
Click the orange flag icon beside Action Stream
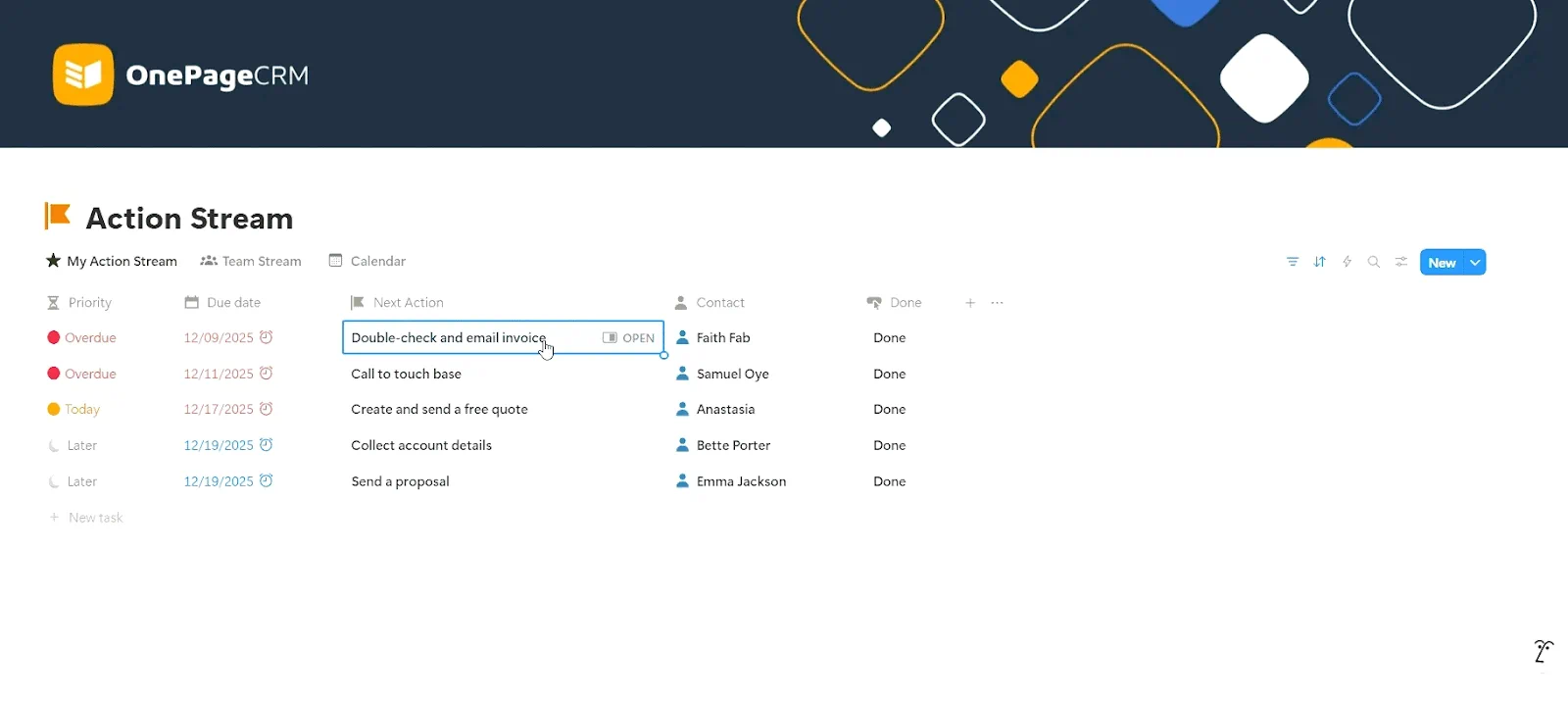point(58,216)
